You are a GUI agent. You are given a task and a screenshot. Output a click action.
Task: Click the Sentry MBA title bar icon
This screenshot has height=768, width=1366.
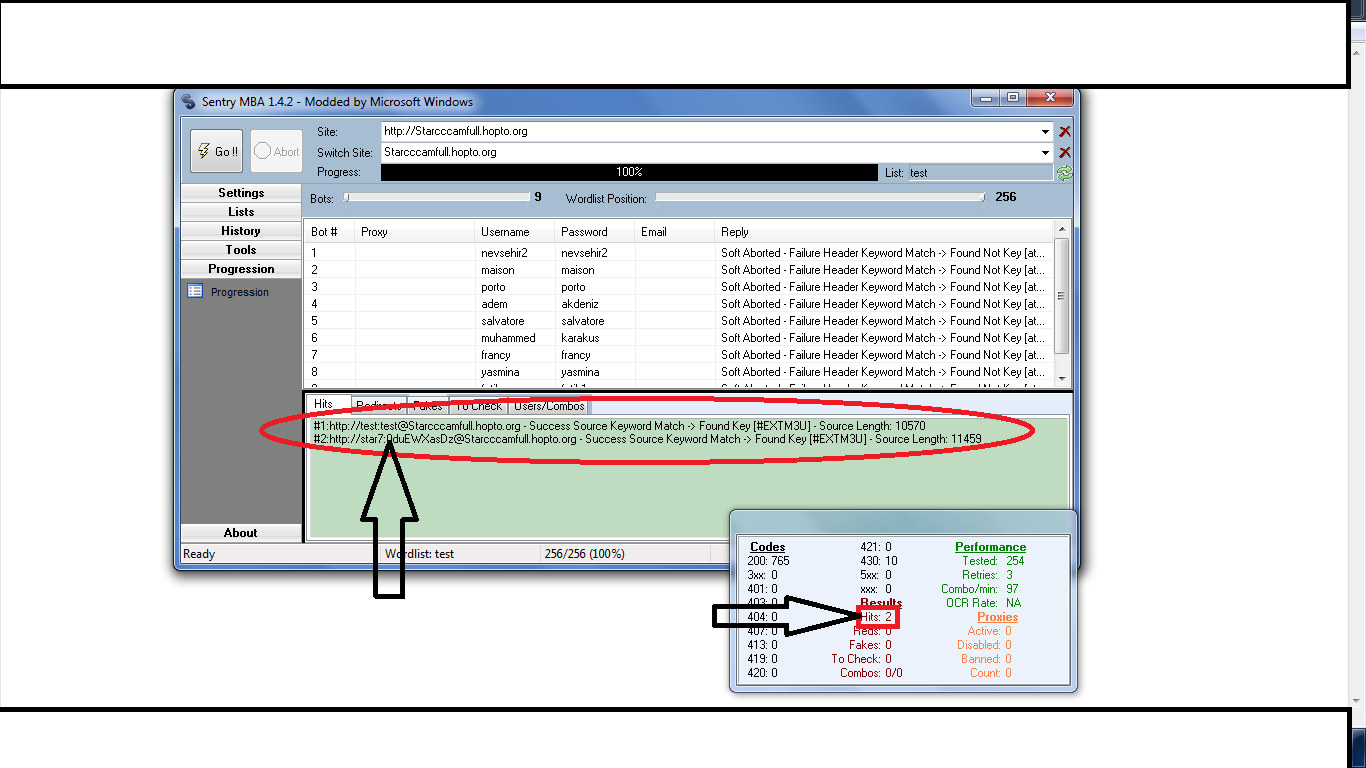tap(189, 101)
